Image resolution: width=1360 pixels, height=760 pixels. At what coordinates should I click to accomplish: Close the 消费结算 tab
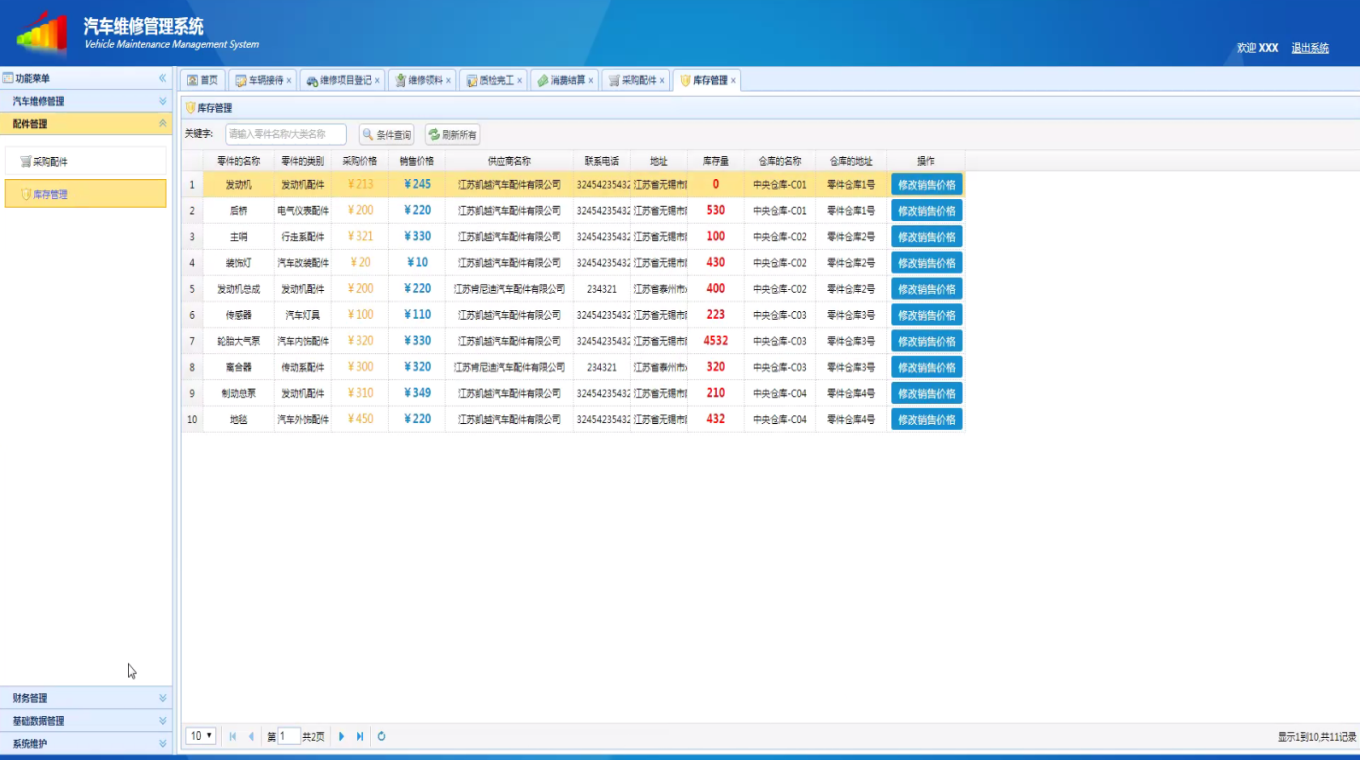(591, 81)
